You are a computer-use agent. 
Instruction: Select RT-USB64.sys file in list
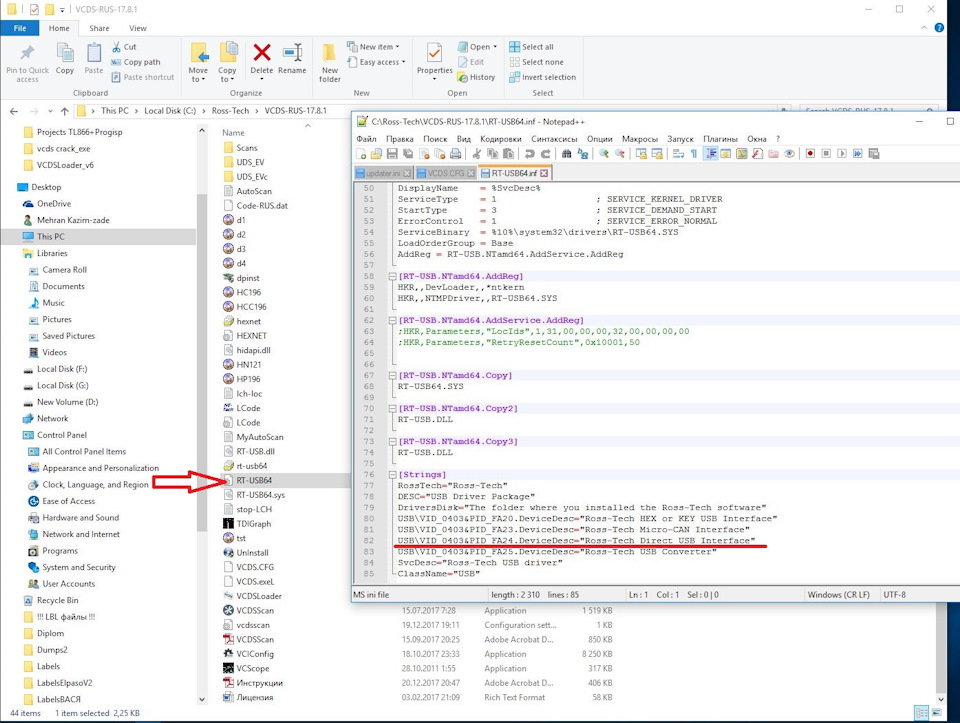click(260, 495)
